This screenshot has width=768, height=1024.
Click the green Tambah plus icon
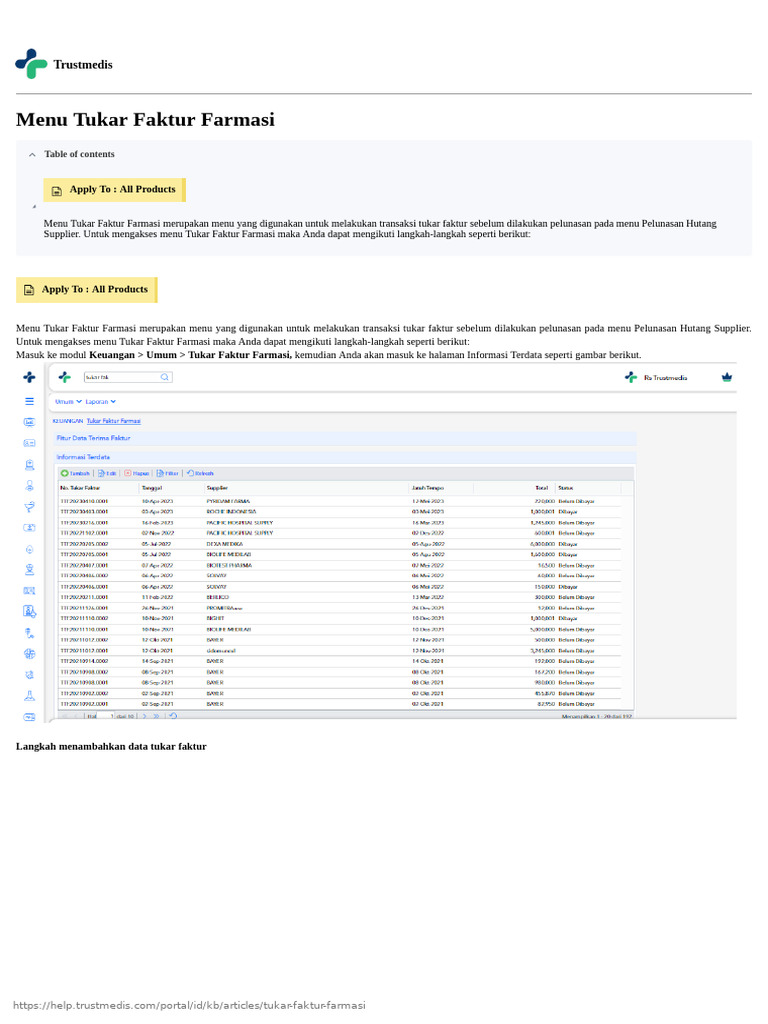(64, 473)
